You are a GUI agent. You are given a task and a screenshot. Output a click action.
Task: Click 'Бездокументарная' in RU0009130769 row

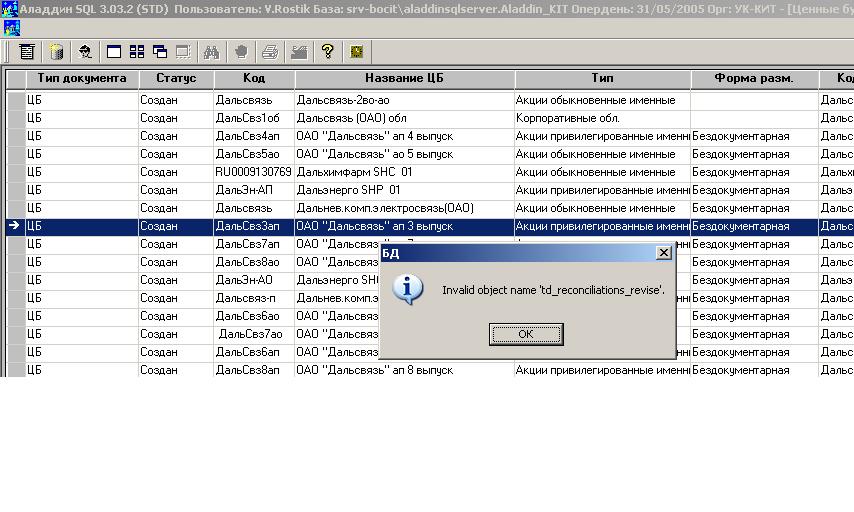coord(754,172)
